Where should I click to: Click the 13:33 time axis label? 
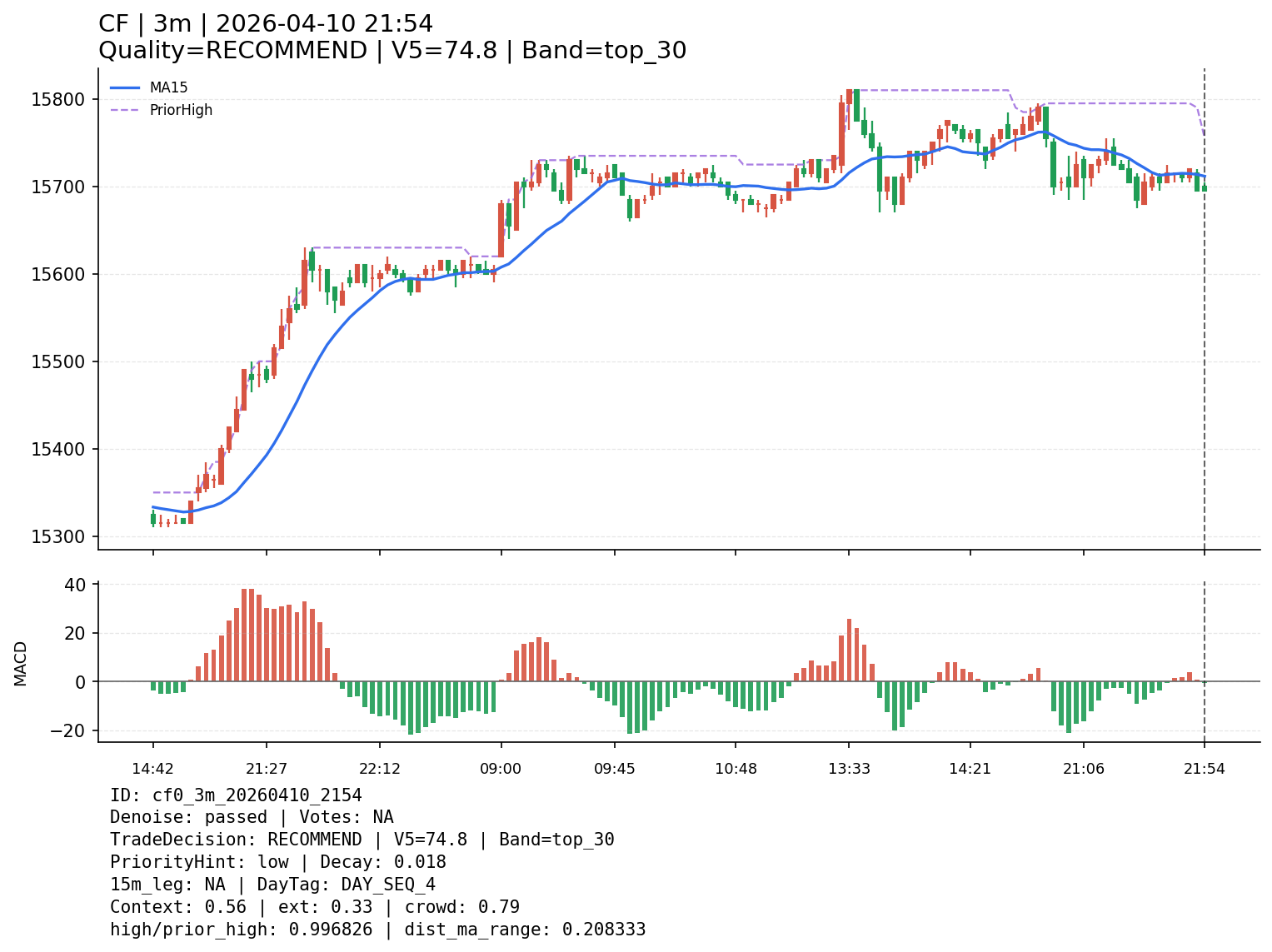[849, 769]
